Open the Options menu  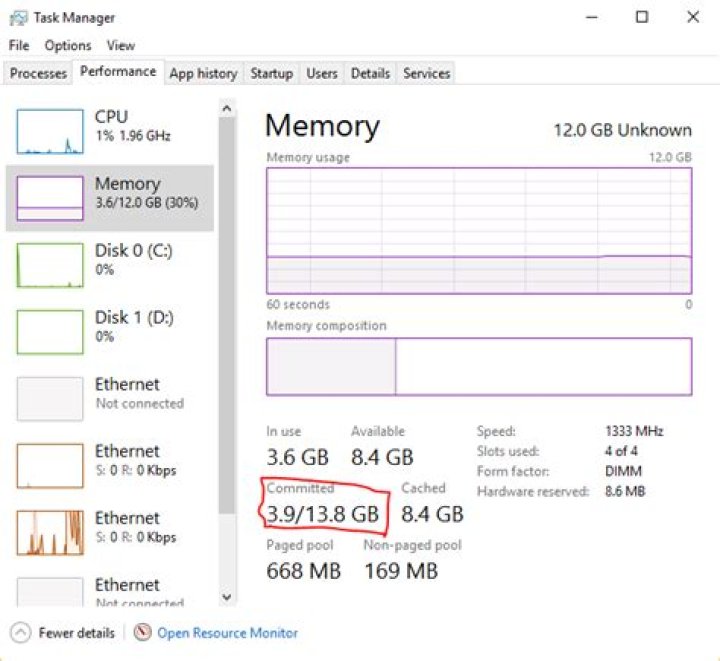click(x=68, y=45)
